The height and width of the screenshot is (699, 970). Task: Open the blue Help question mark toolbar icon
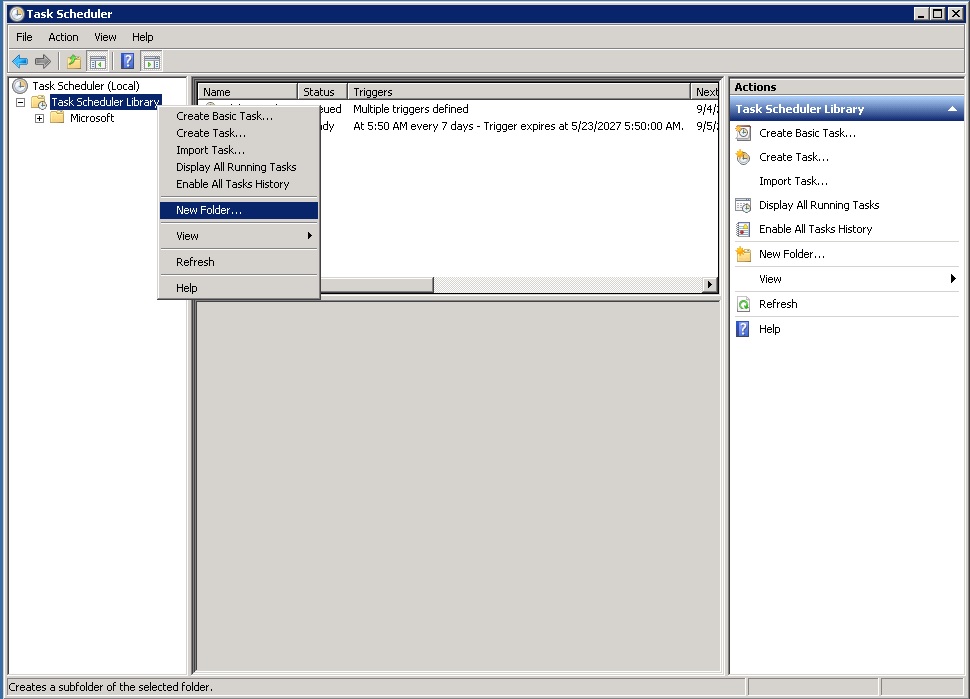tap(127, 61)
